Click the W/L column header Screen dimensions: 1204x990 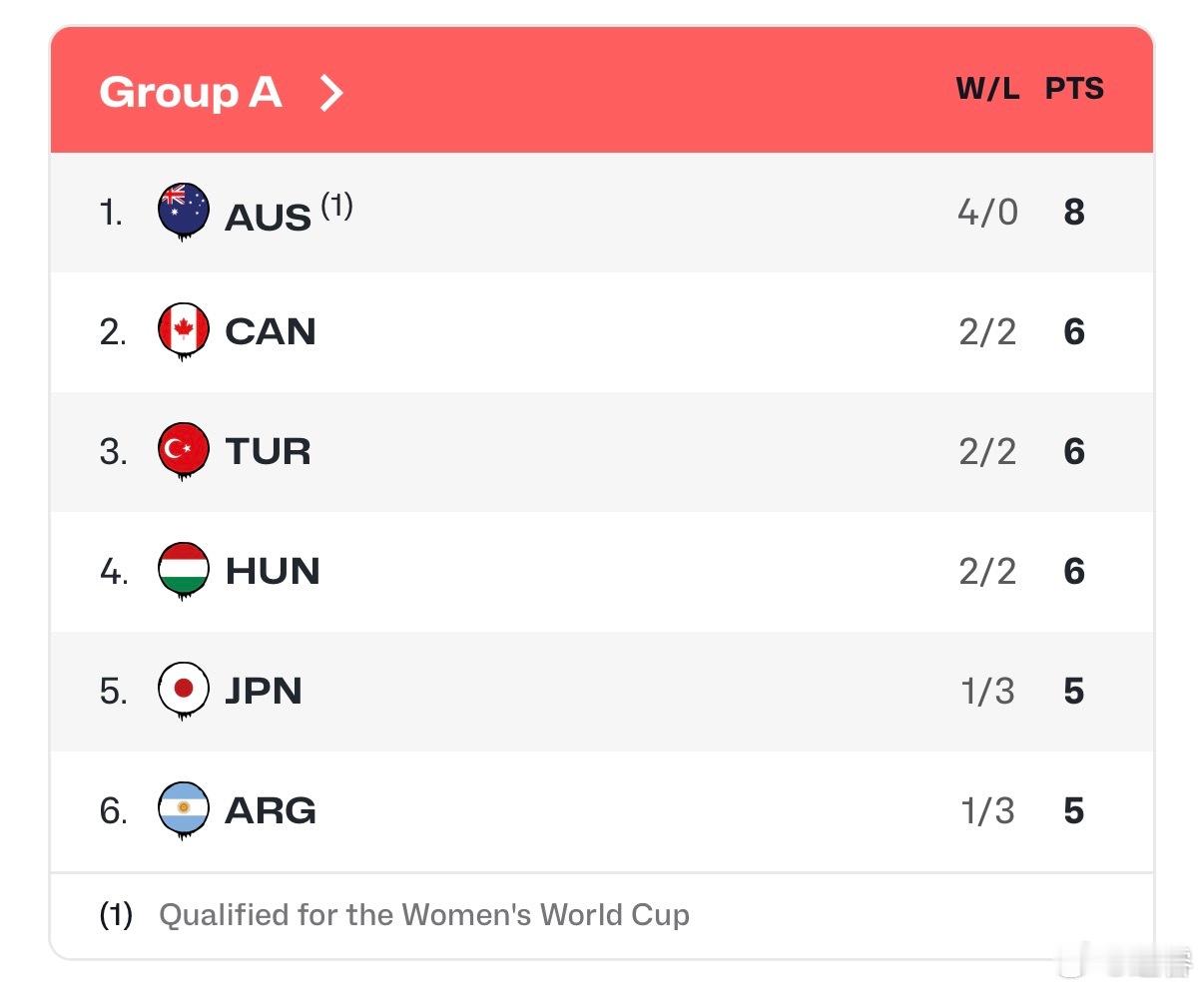coord(987,89)
